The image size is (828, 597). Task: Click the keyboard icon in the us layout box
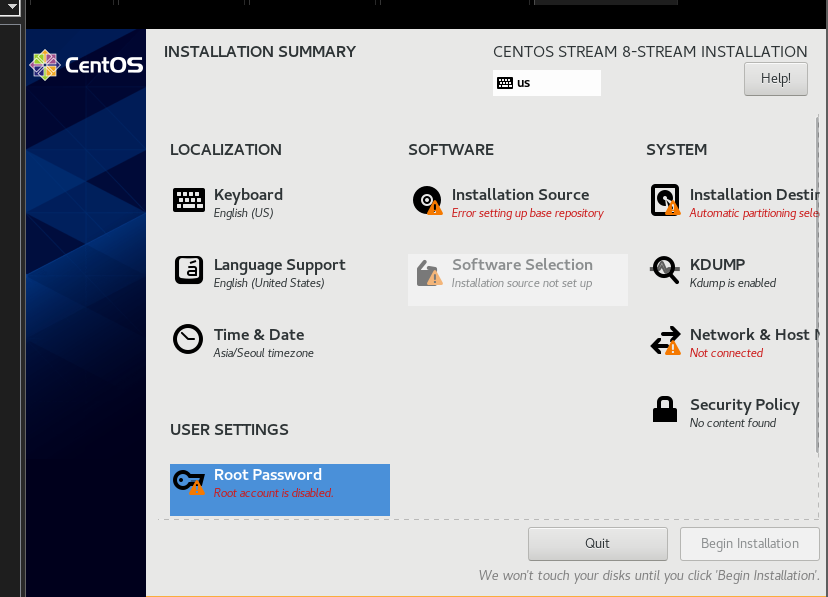tap(505, 83)
